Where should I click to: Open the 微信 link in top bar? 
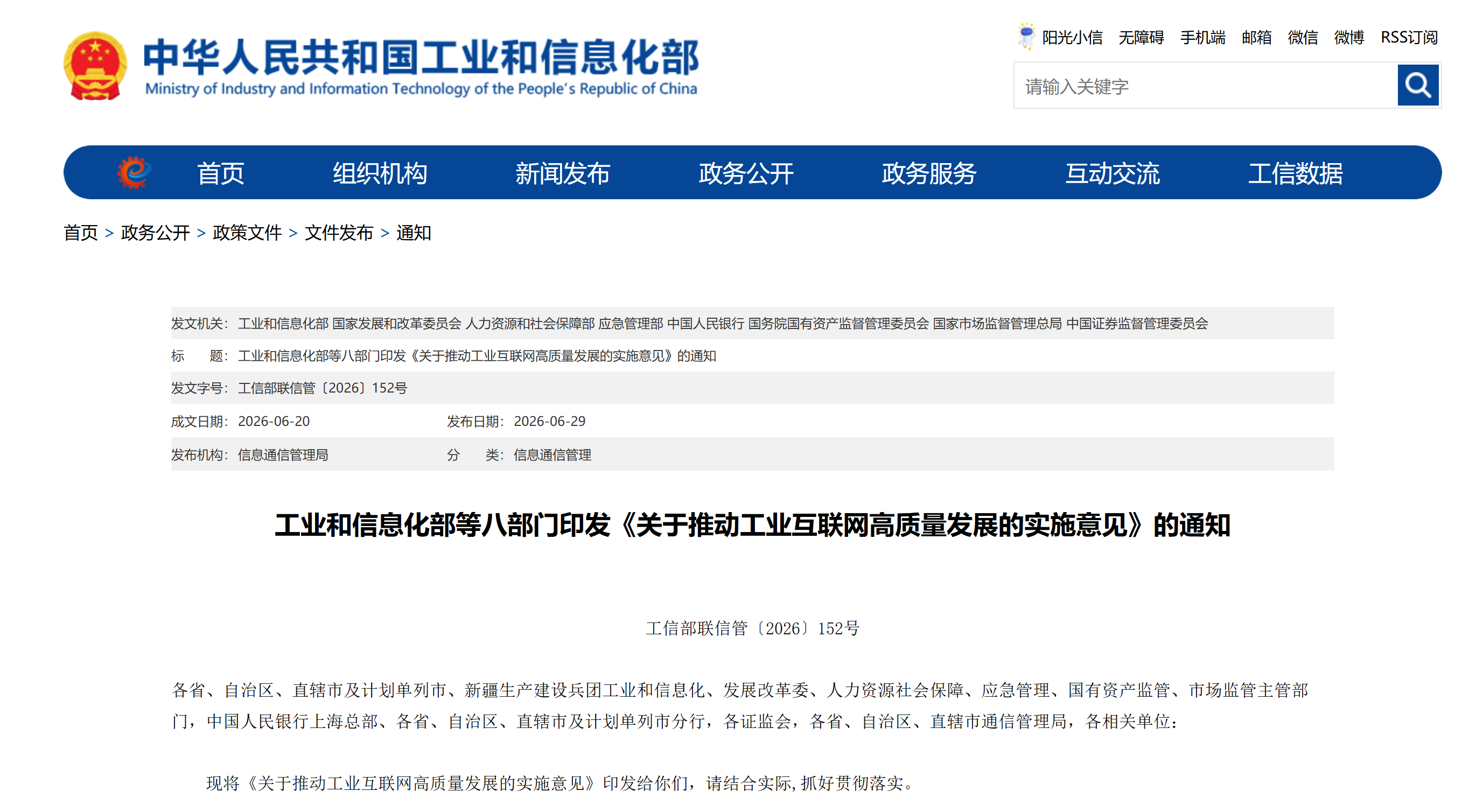tap(1303, 38)
